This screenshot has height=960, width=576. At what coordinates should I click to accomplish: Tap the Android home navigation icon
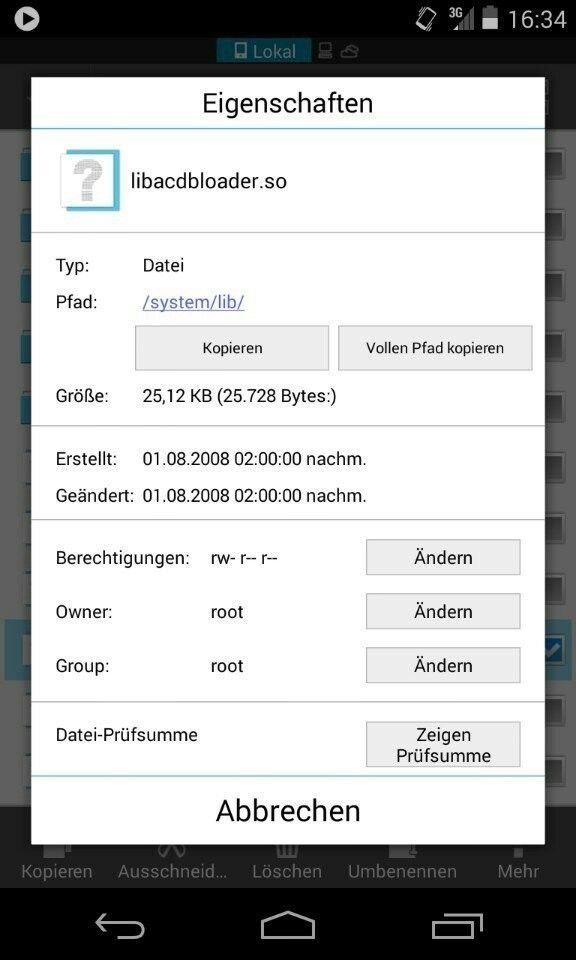tap(288, 924)
